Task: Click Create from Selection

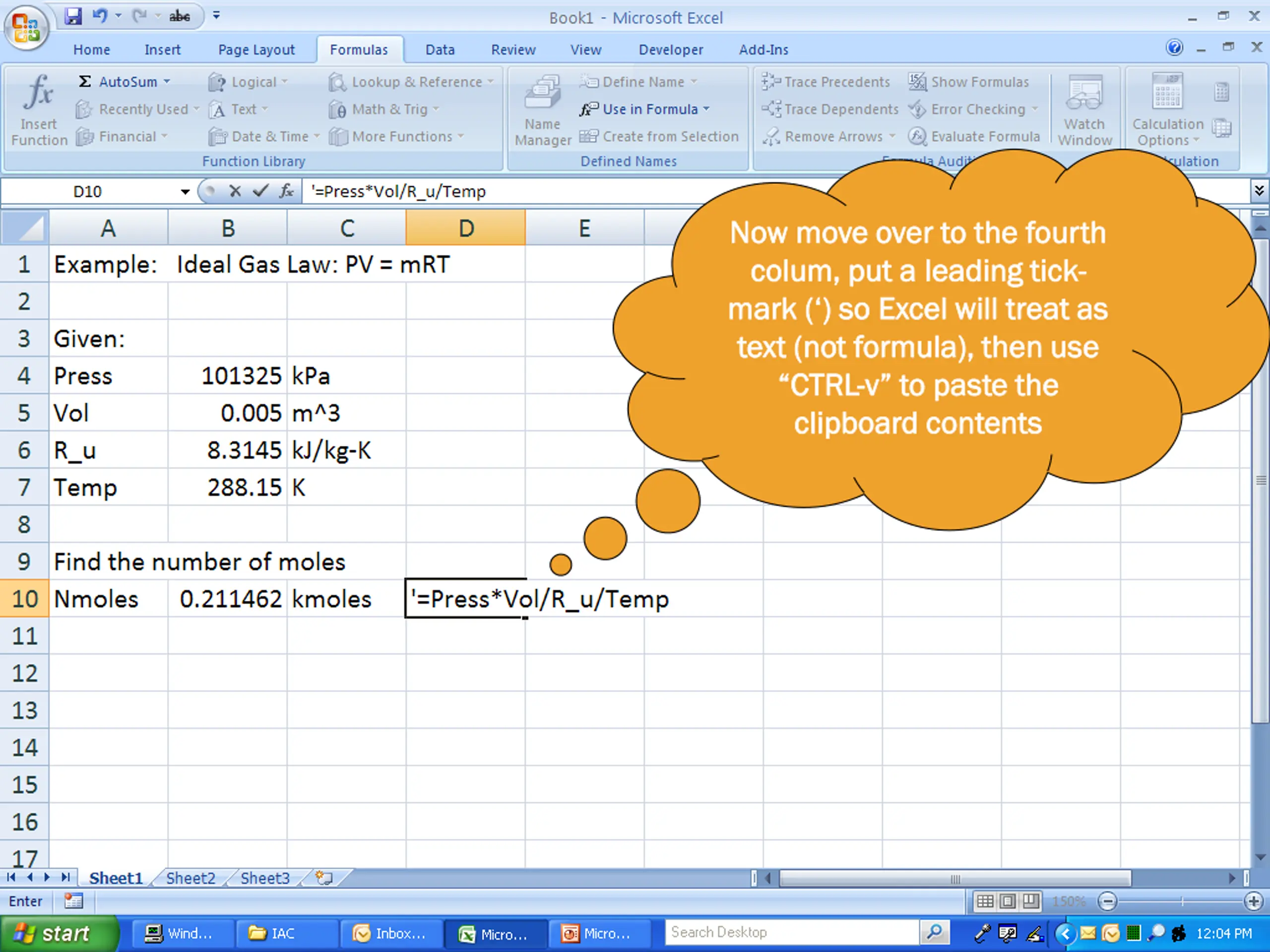Action: (x=658, y=136)
